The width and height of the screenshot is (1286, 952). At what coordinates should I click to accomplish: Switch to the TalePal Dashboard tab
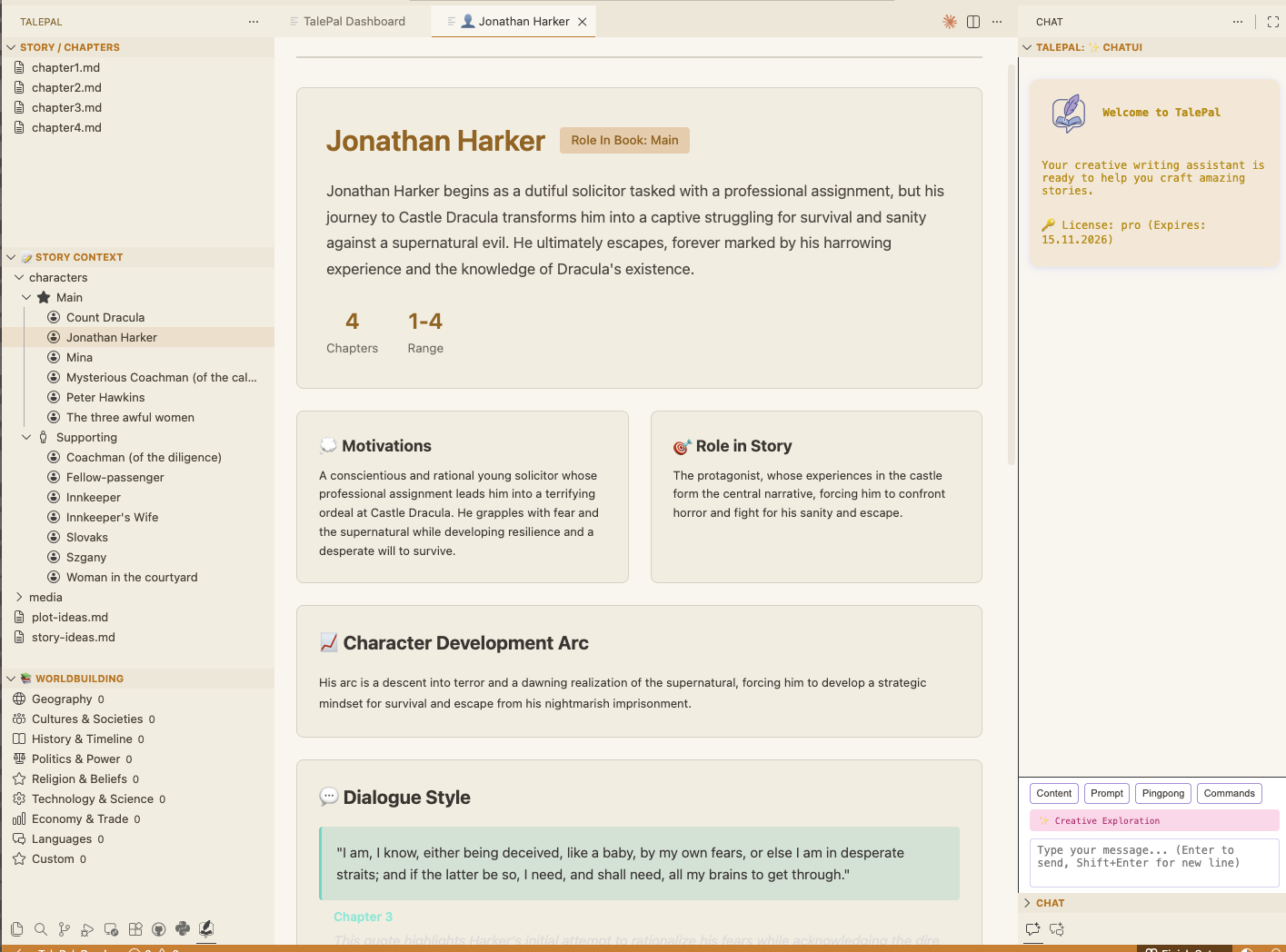[354, 21]
